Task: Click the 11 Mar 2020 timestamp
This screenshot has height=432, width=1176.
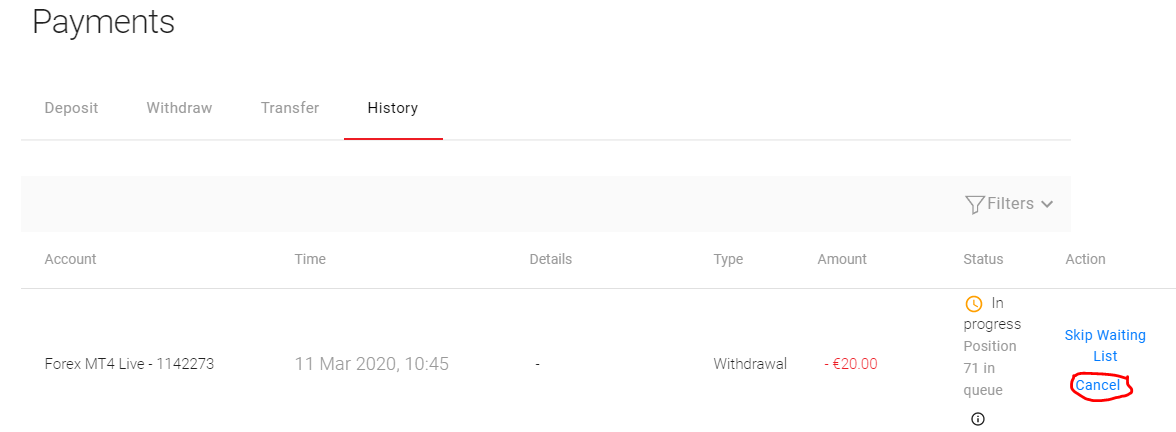Action: click(x=371, y=364)
